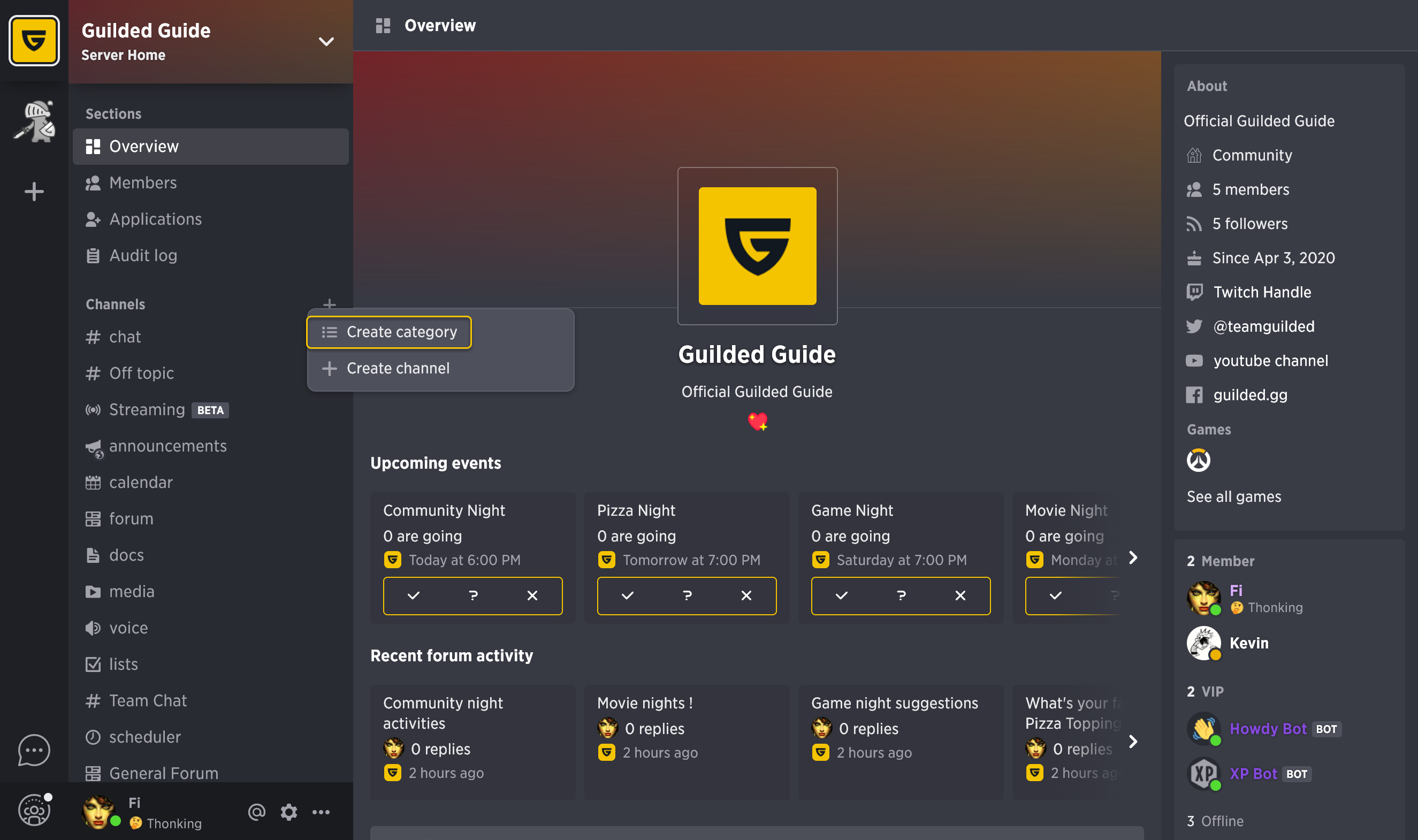Show next upcoming events with right arrow
The image size is (1418, 840).
coord(1133,558)
